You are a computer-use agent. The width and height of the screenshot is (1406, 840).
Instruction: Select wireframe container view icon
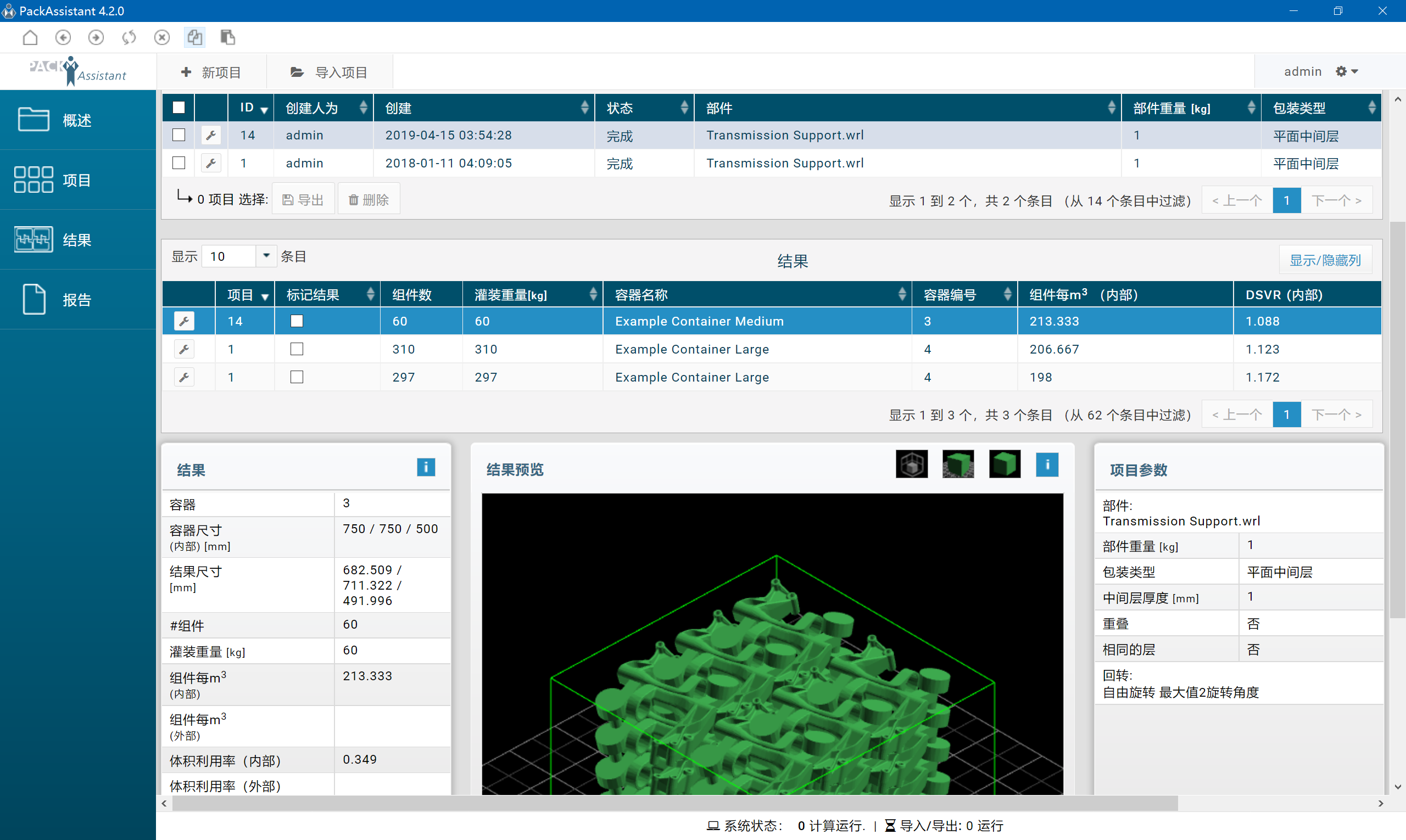(912, 464)
